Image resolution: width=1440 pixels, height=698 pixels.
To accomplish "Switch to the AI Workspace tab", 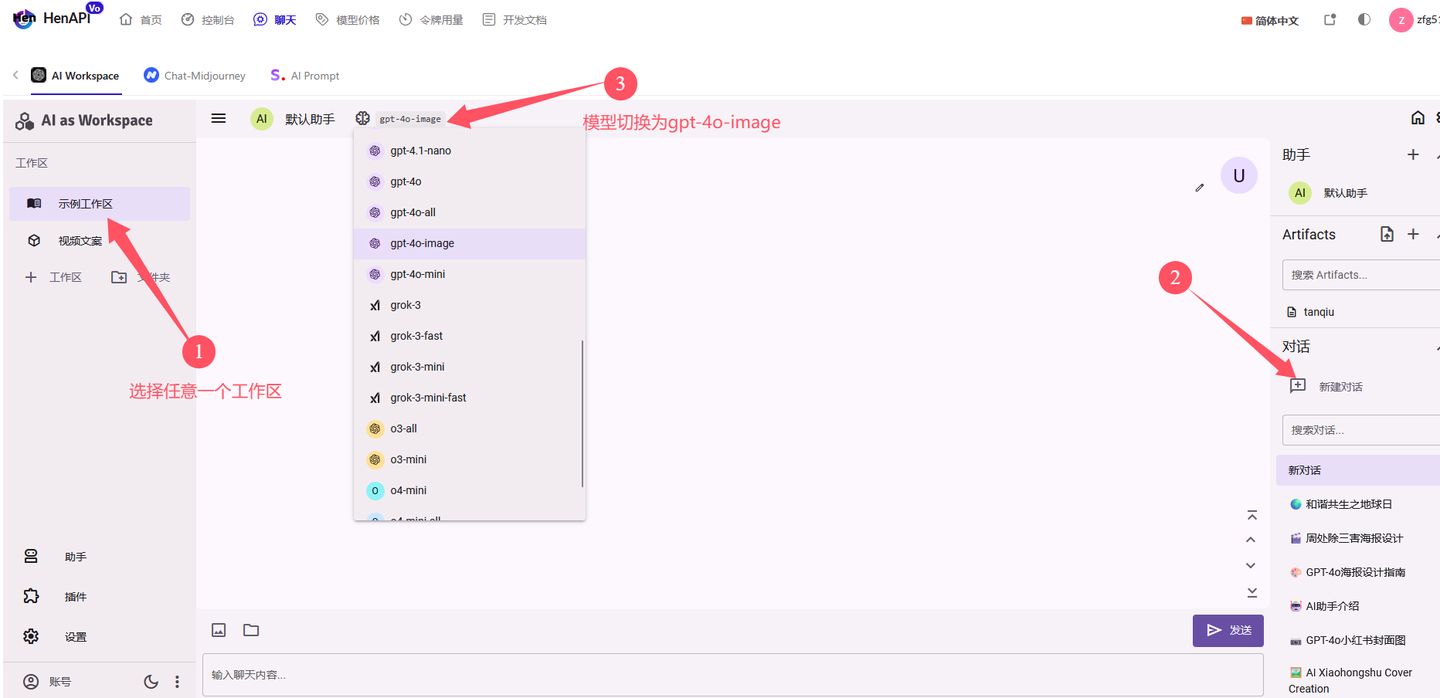I will (75, 75).
